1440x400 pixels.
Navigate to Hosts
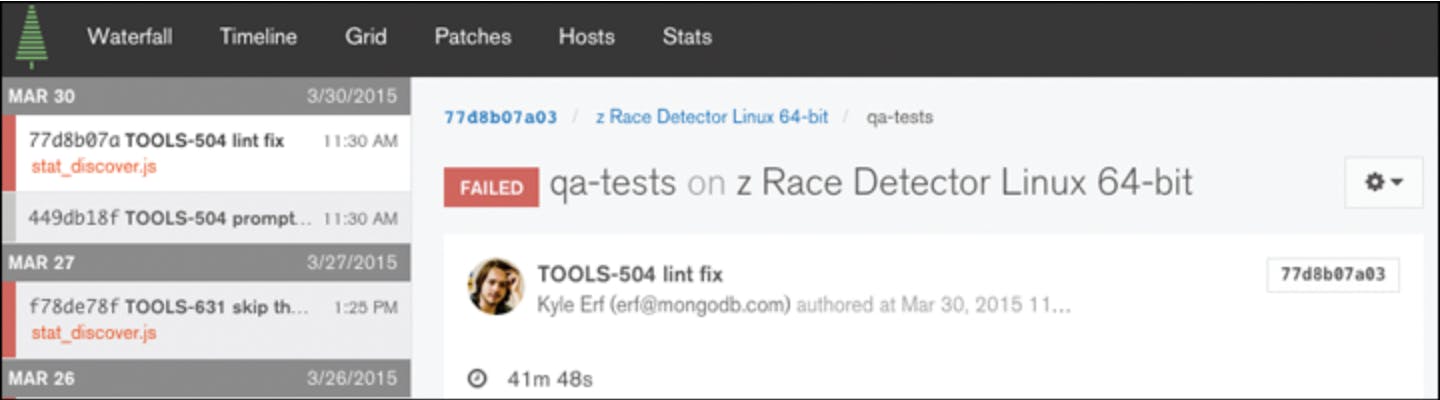pos(586,37)
